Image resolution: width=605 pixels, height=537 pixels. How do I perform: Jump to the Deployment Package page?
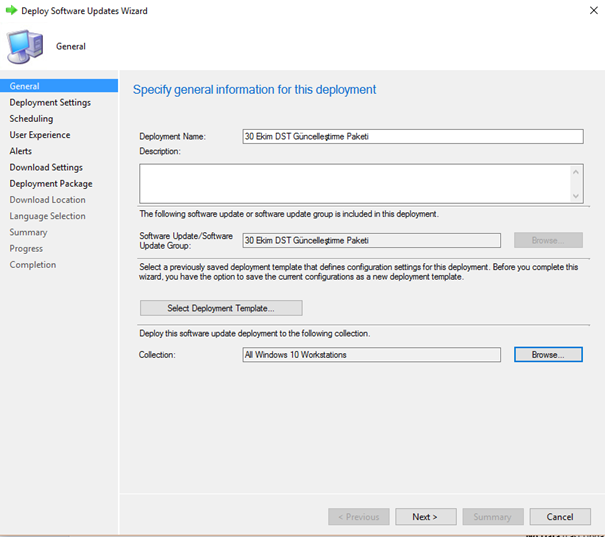[x=51, y=184]
